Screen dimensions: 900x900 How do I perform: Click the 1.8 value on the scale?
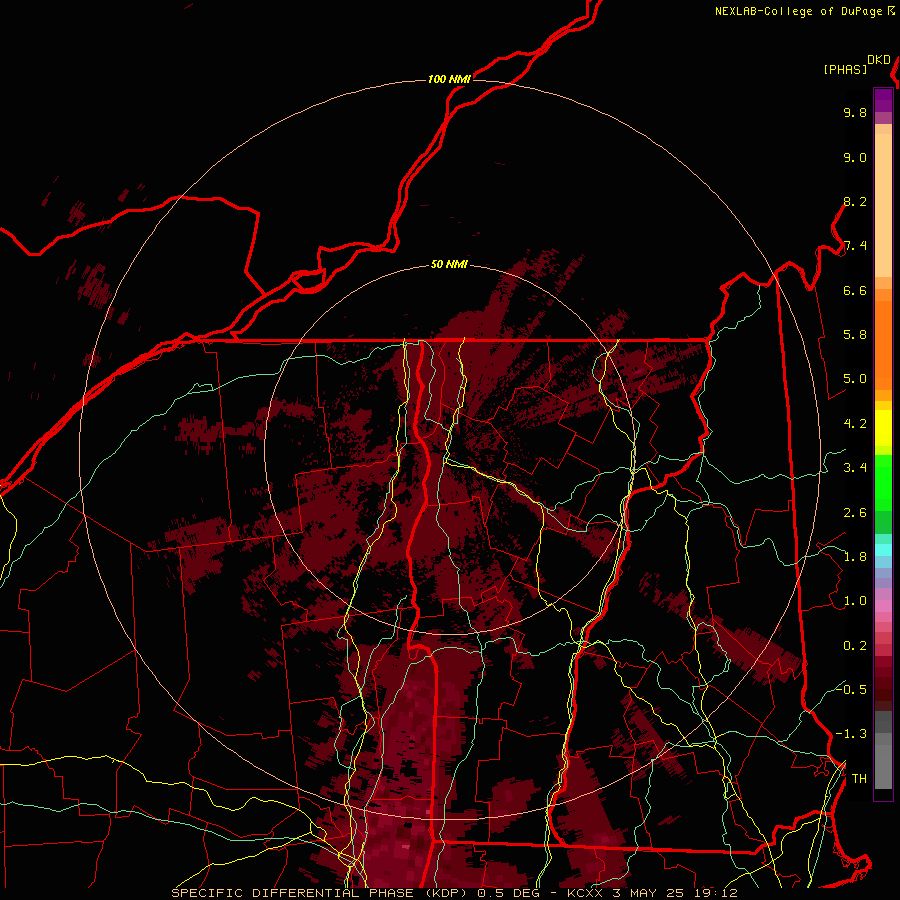tap(855, 557)
